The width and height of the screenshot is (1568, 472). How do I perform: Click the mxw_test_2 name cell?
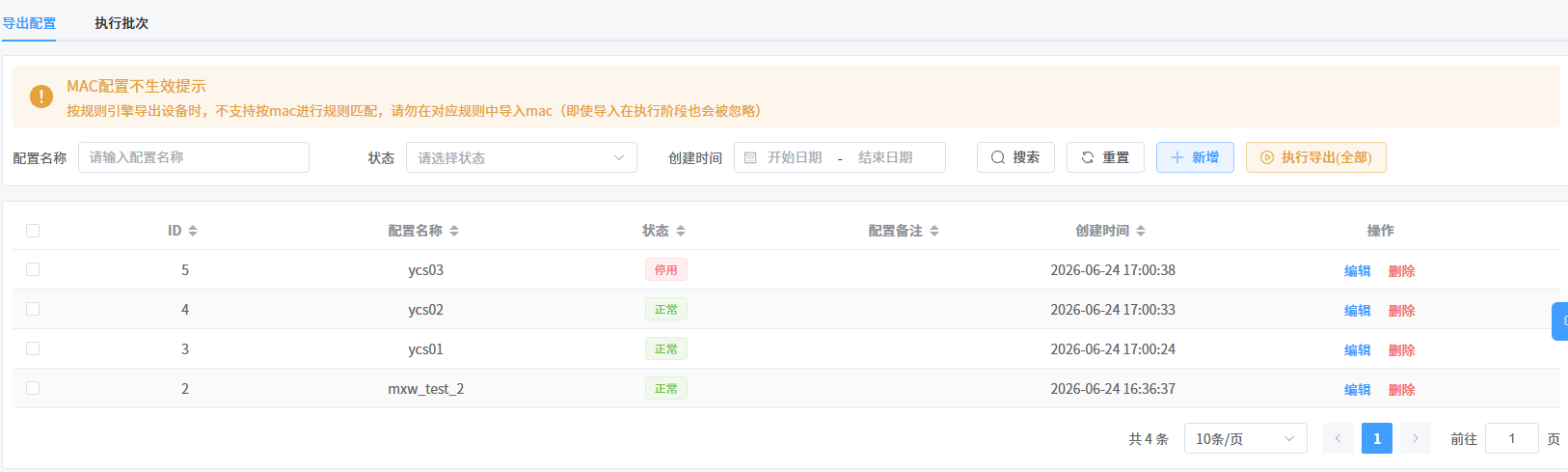pyautogui.click(x=426, y=389)
